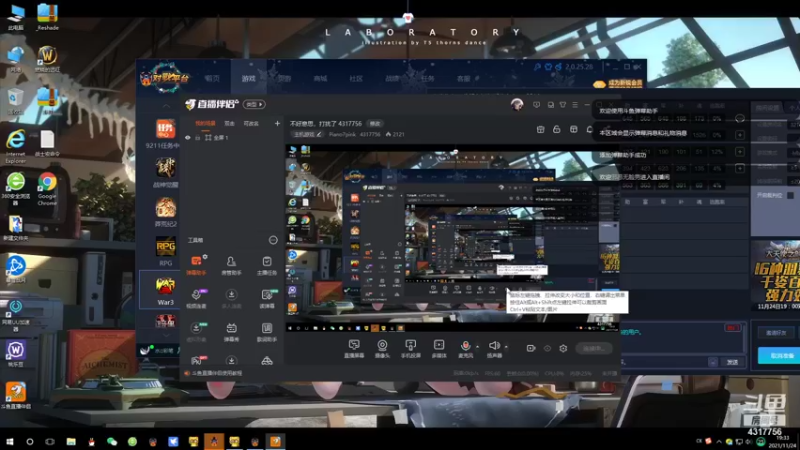Select the 可改名 scene tab
800x450 pixels.
251,123
